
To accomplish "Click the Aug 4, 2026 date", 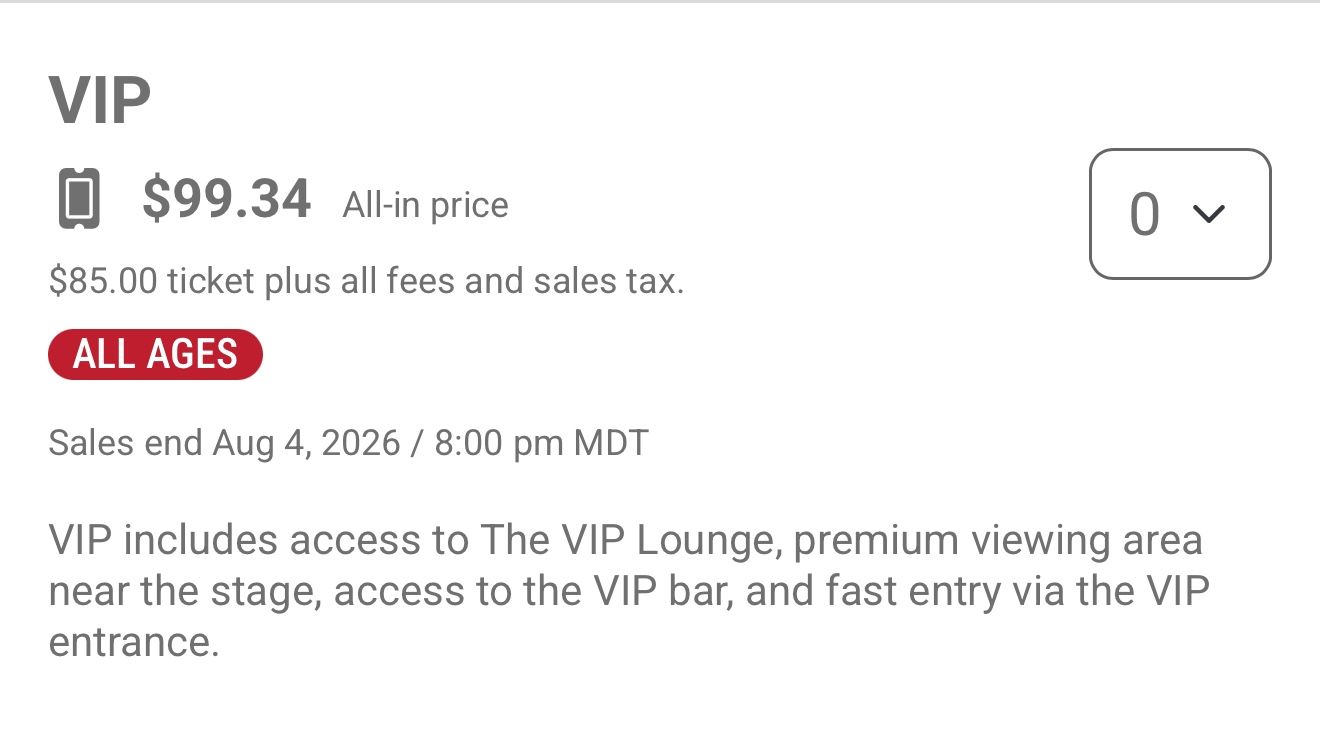I will coord(306,442).
